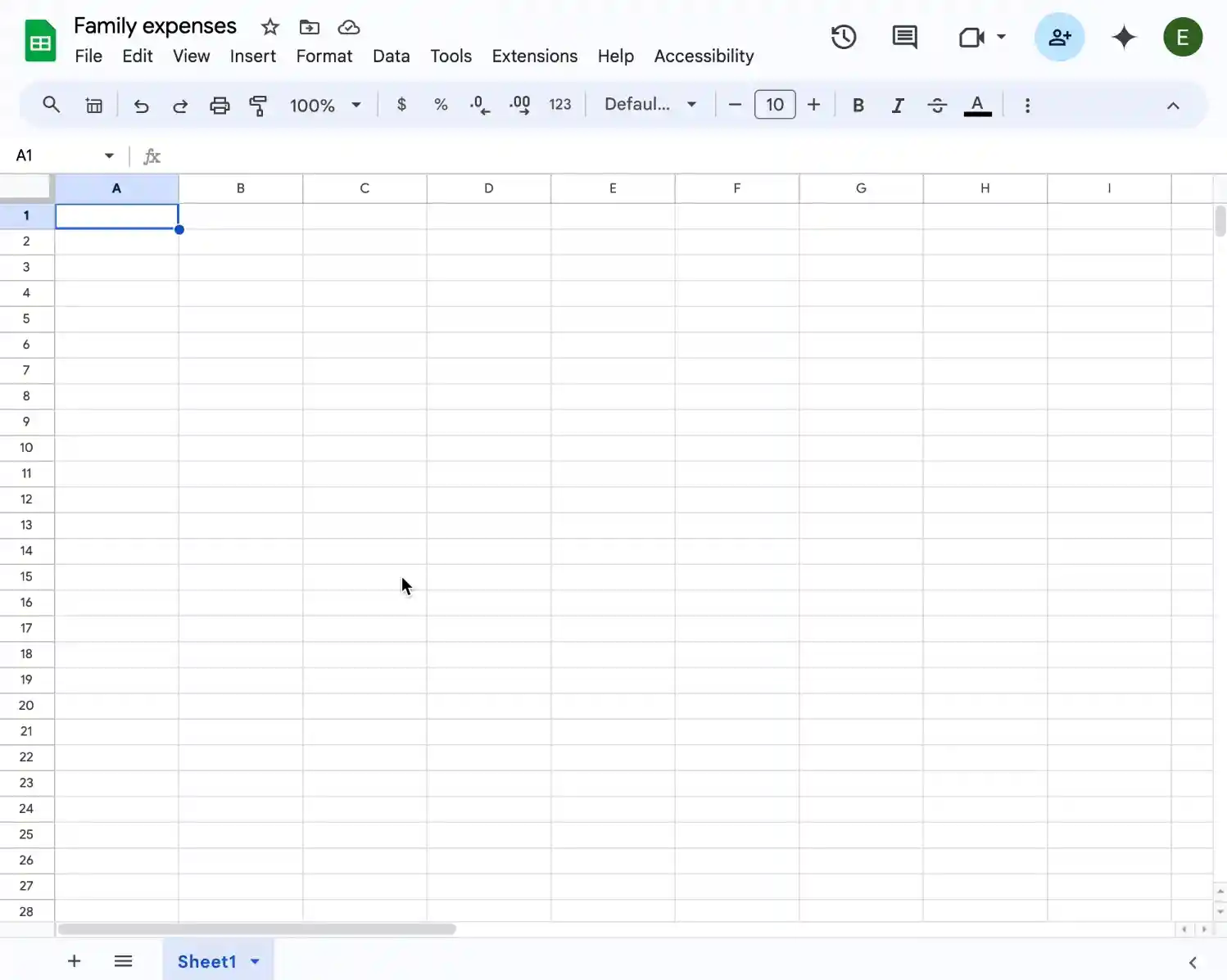Open the Sheet1 tab menu
The height and width of the screenshot is (980, 1227).
tap(254, 961)
